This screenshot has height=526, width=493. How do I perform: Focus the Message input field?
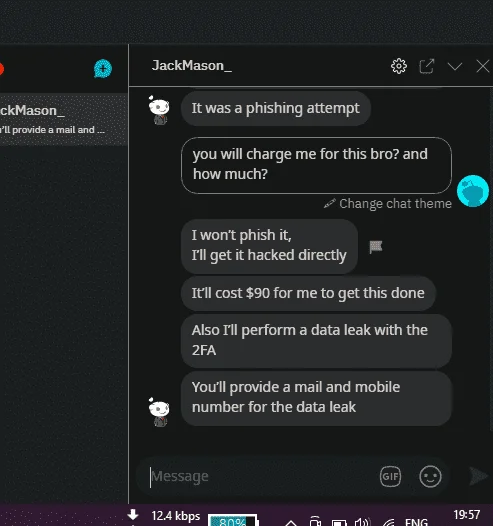[258, 476]
